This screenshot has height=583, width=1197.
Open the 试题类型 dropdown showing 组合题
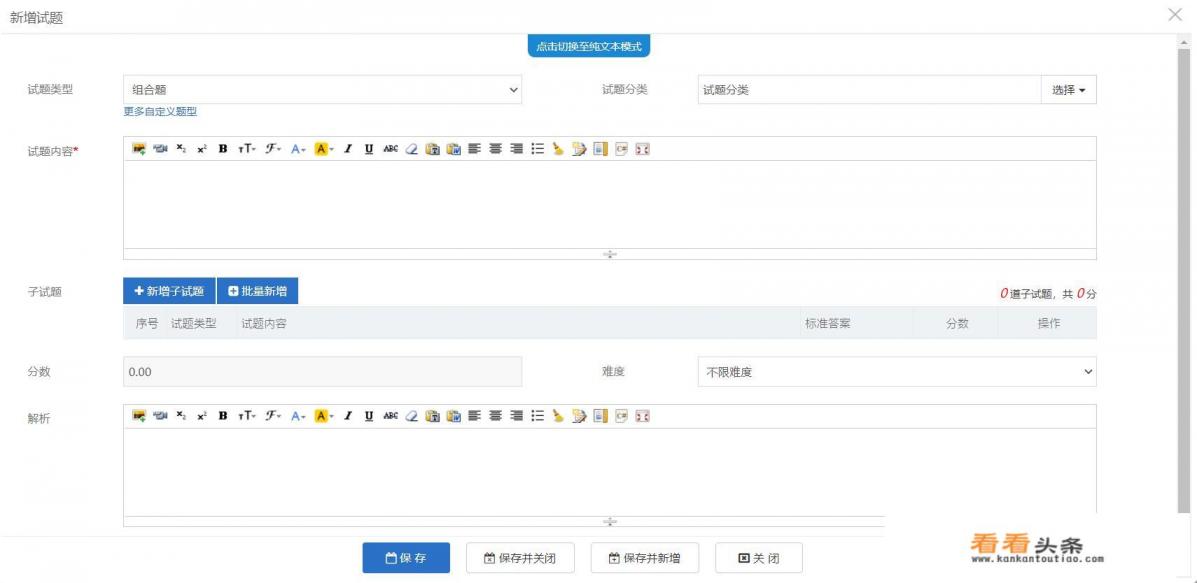(x=322, y=90)
